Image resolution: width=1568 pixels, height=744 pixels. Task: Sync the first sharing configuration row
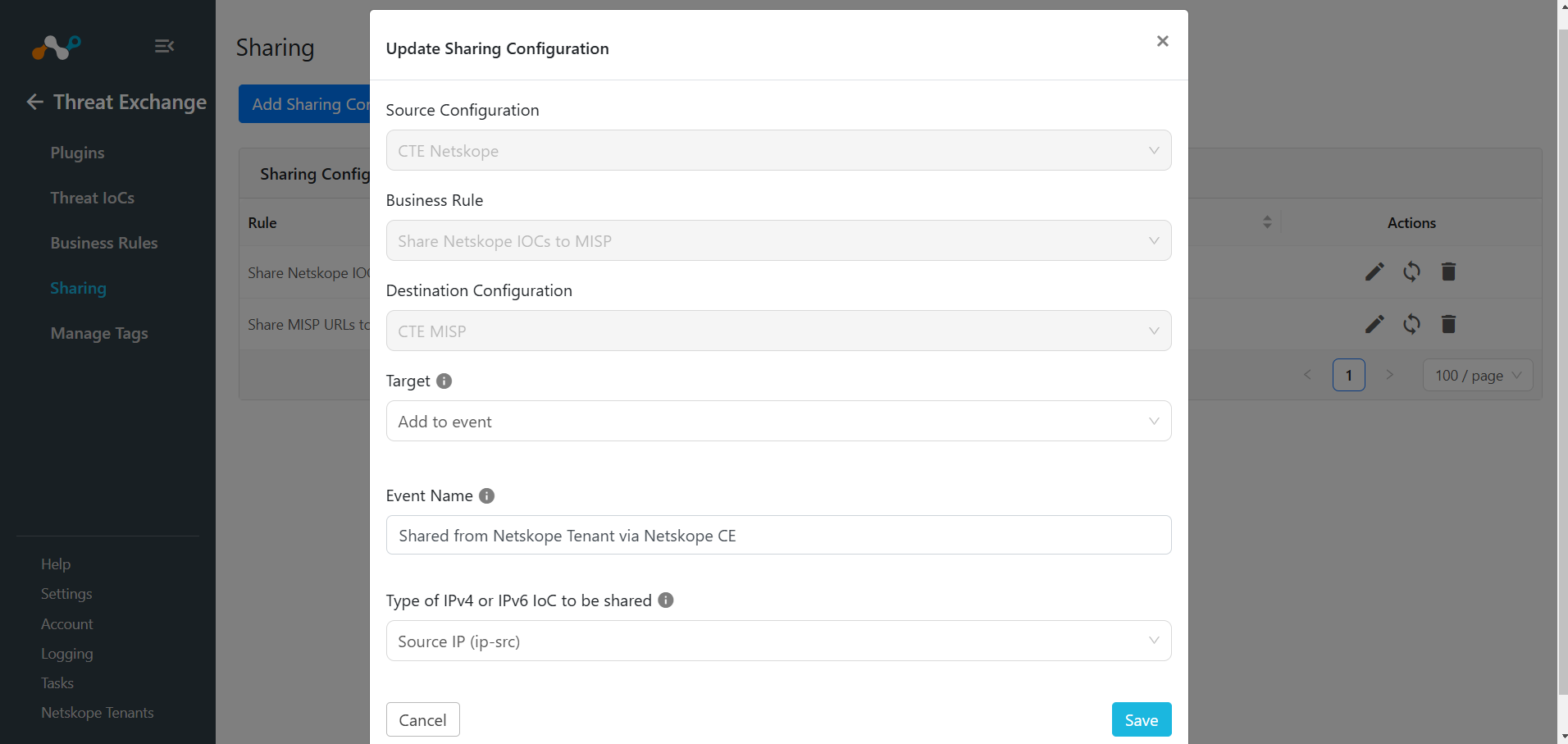[1411, 272]
